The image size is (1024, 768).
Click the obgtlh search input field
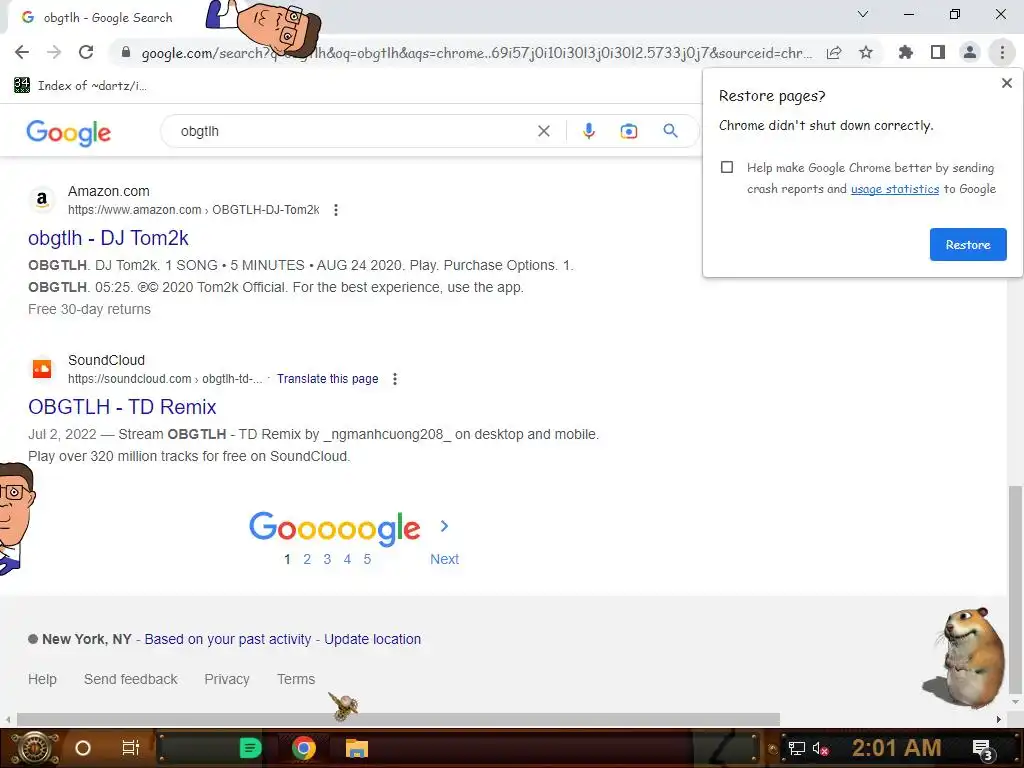pyautogui.click(x=353, y=131)
